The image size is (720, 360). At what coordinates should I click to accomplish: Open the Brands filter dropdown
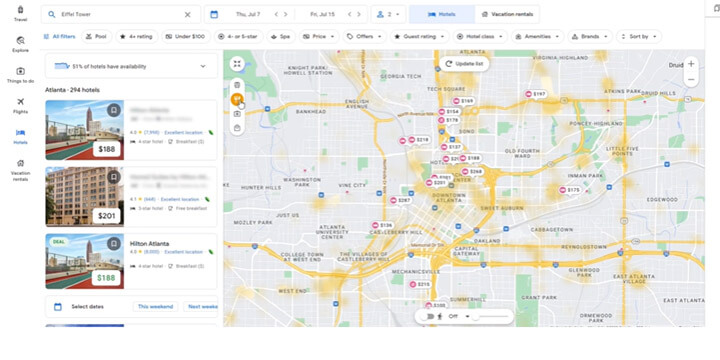[590, 36]
